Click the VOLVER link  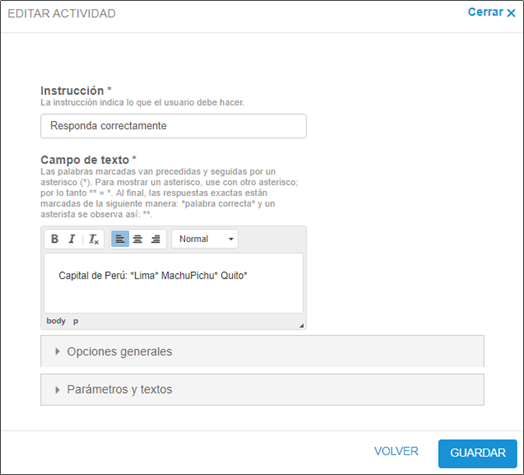(x=396, y=451)
